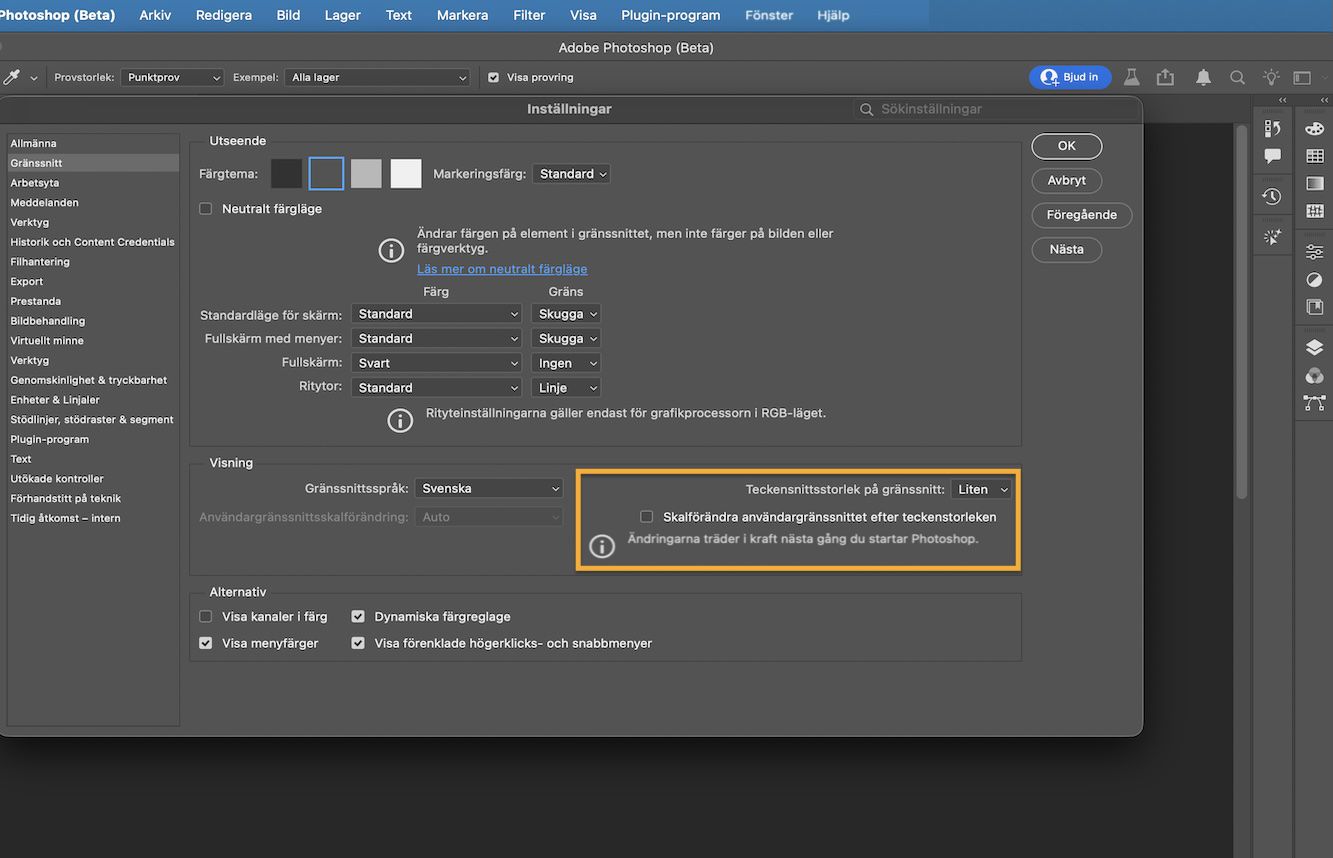The image size is (1333, 858).
Task: Enable Neutralt färgläge checkbox
Action: point(205,208)
